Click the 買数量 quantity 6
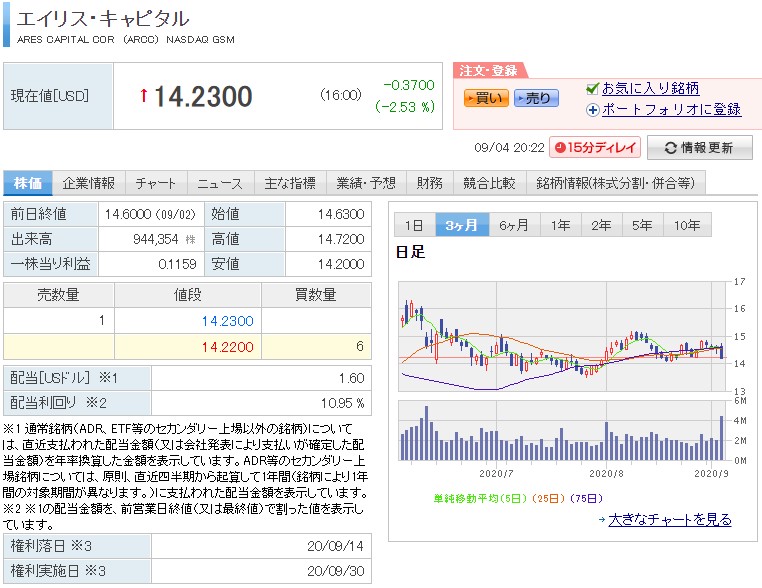The width and height of the screenshot is (762, 588). [360, 346]
